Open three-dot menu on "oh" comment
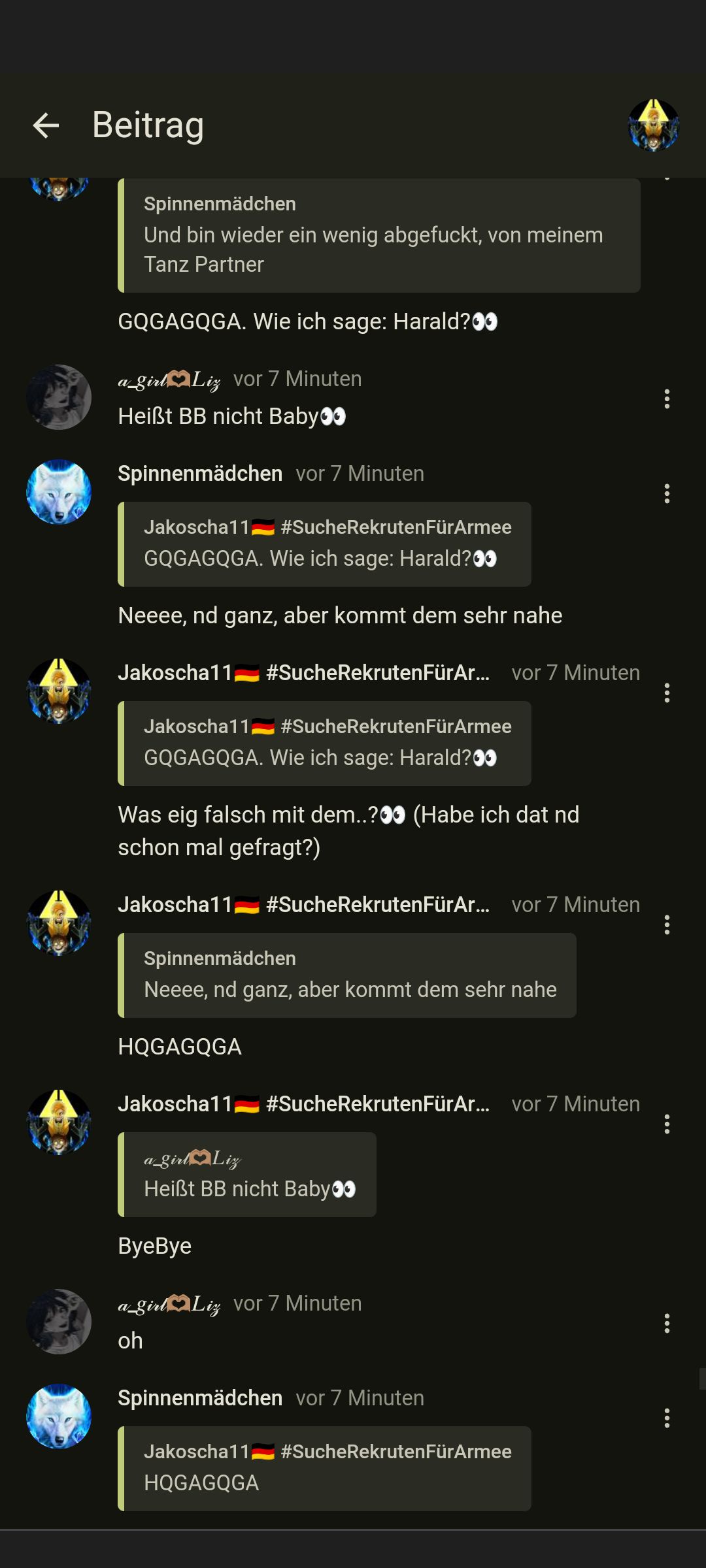Viewport: 706px width, 1568px height. [x=667, y=1324]
